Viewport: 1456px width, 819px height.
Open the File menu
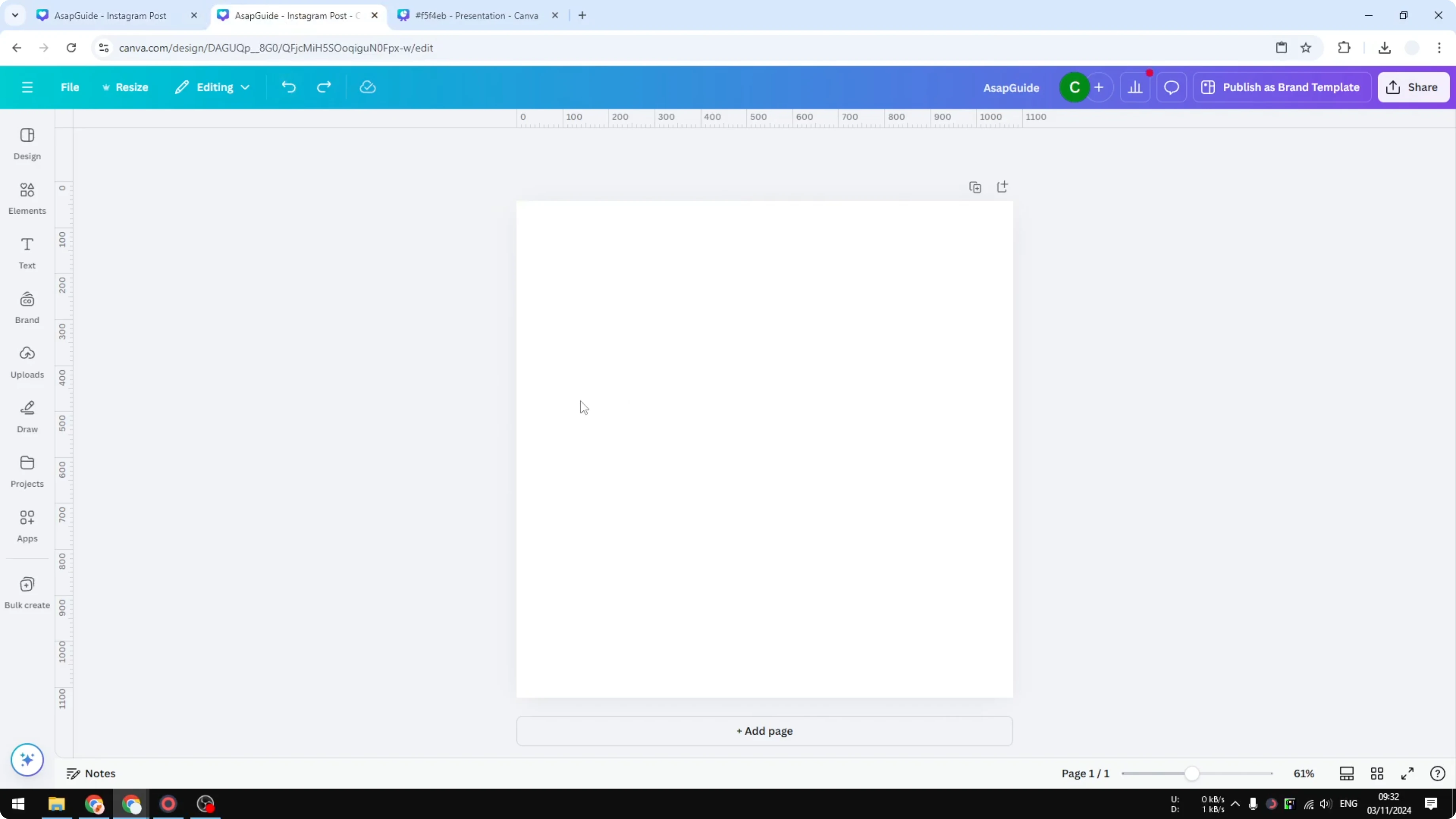[70, 87]
